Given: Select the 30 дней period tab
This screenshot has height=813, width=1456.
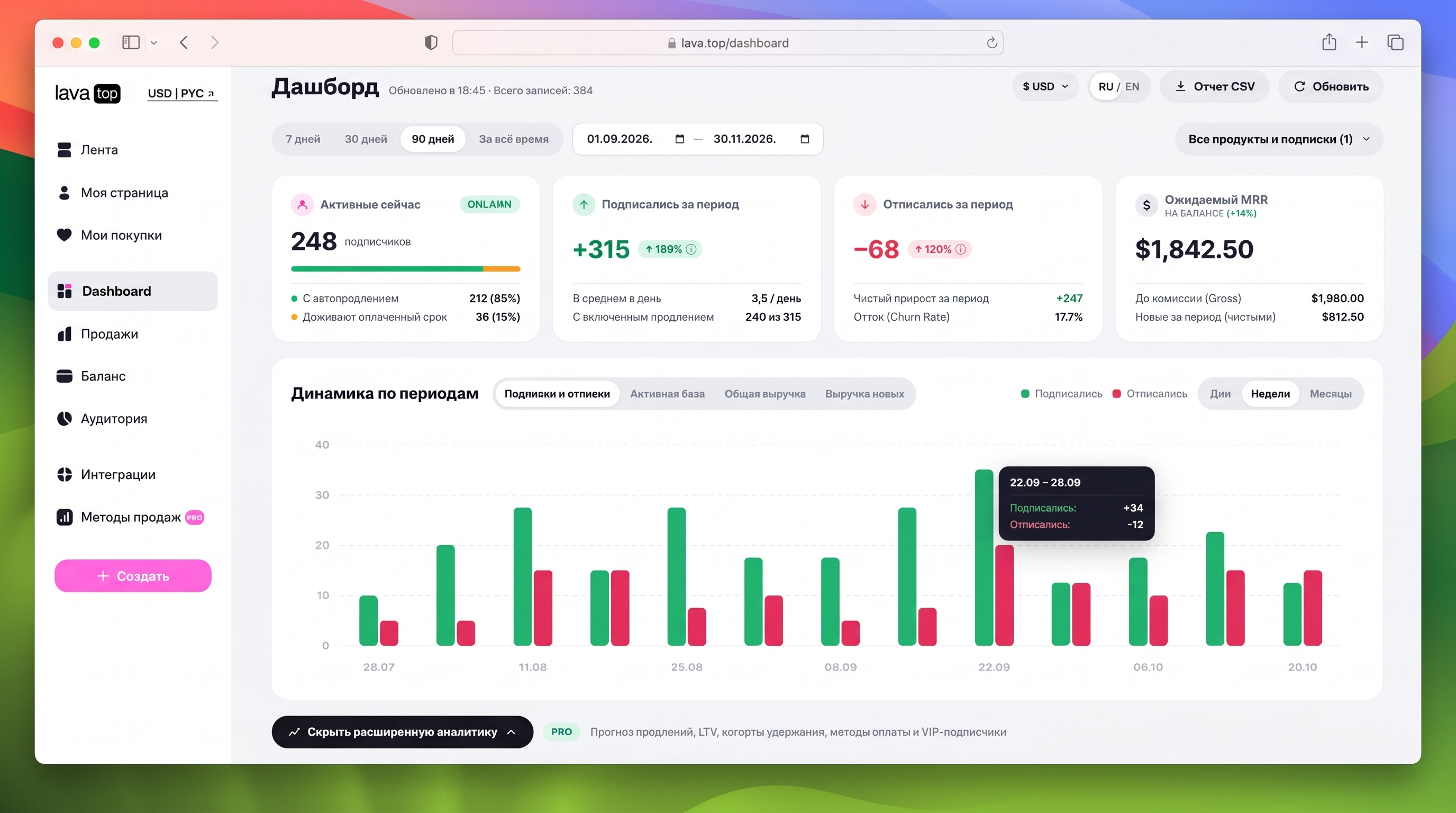Looking at the screenshot, I should tap(366, 139).
